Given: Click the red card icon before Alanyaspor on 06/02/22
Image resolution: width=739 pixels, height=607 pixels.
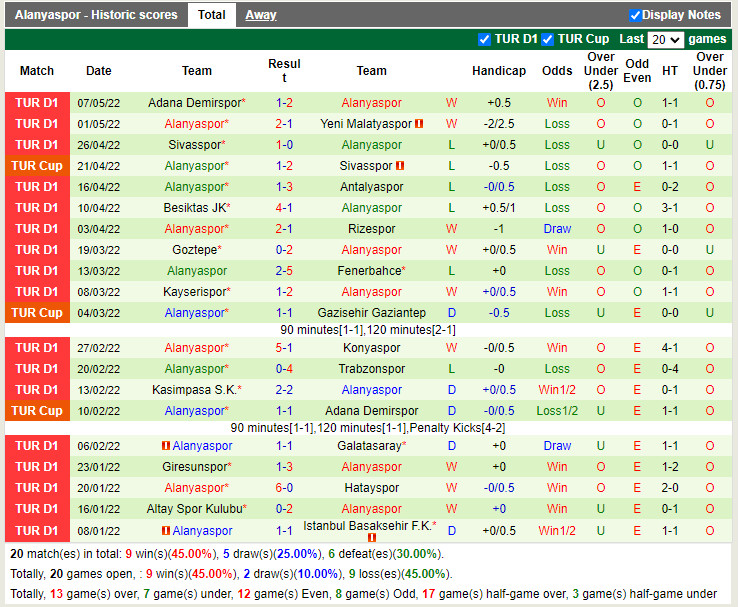Looking at the screenshot, I should tap(165, 445).
